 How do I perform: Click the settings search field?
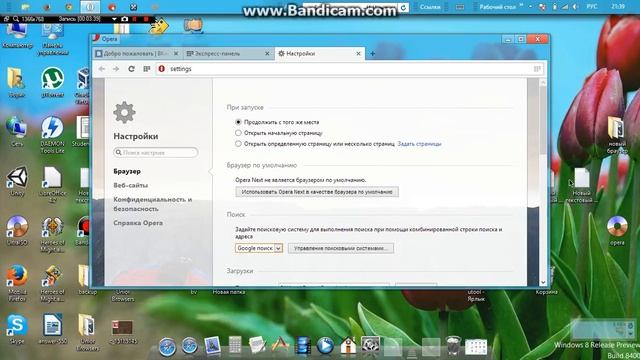click(x=156, y=153)
